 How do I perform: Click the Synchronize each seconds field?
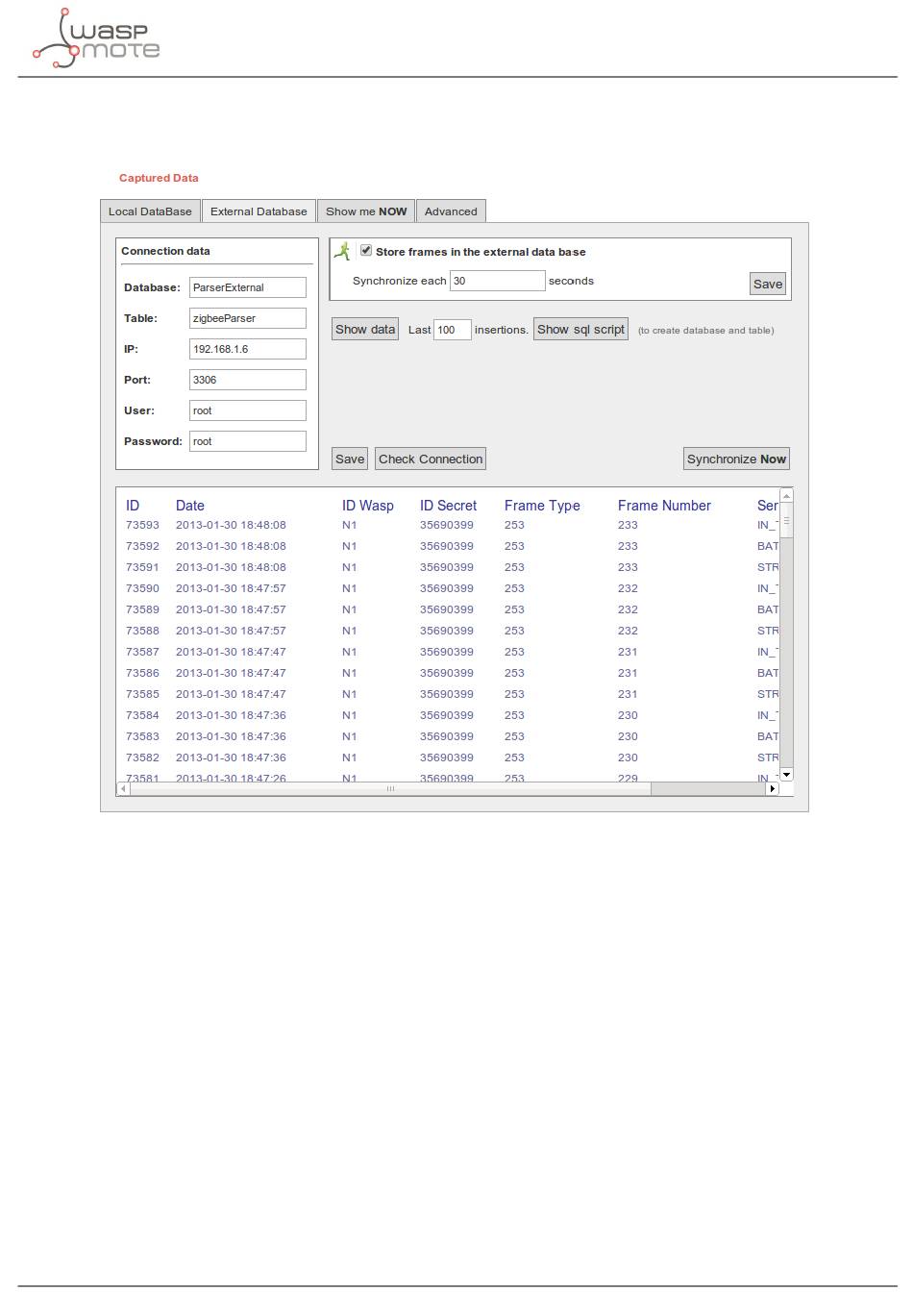click(x=498, y=281)
